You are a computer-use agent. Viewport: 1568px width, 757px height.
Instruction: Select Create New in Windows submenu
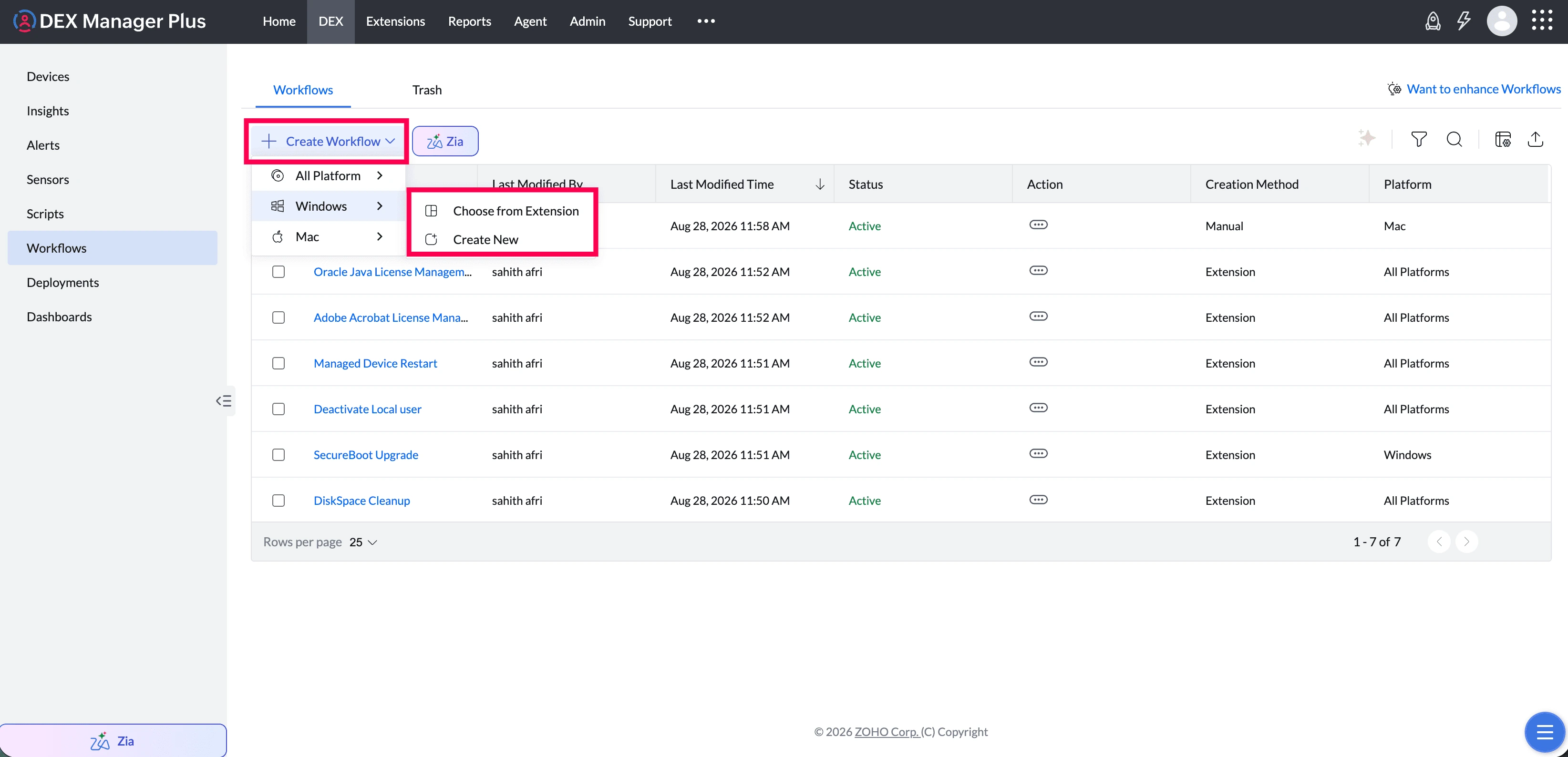coord(502,240)
